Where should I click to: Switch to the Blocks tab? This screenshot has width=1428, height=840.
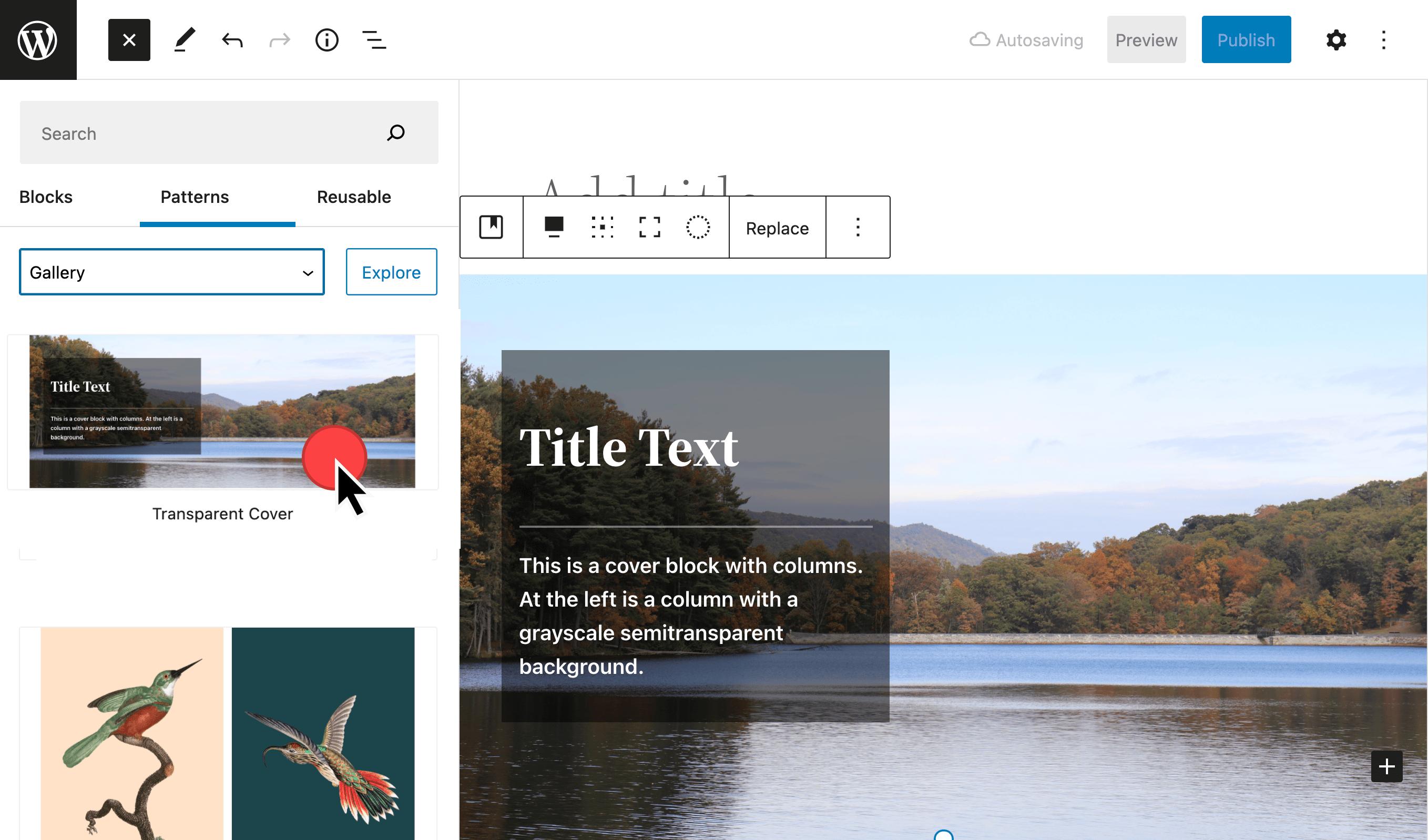pyautogui.click(x=46, y=197)
